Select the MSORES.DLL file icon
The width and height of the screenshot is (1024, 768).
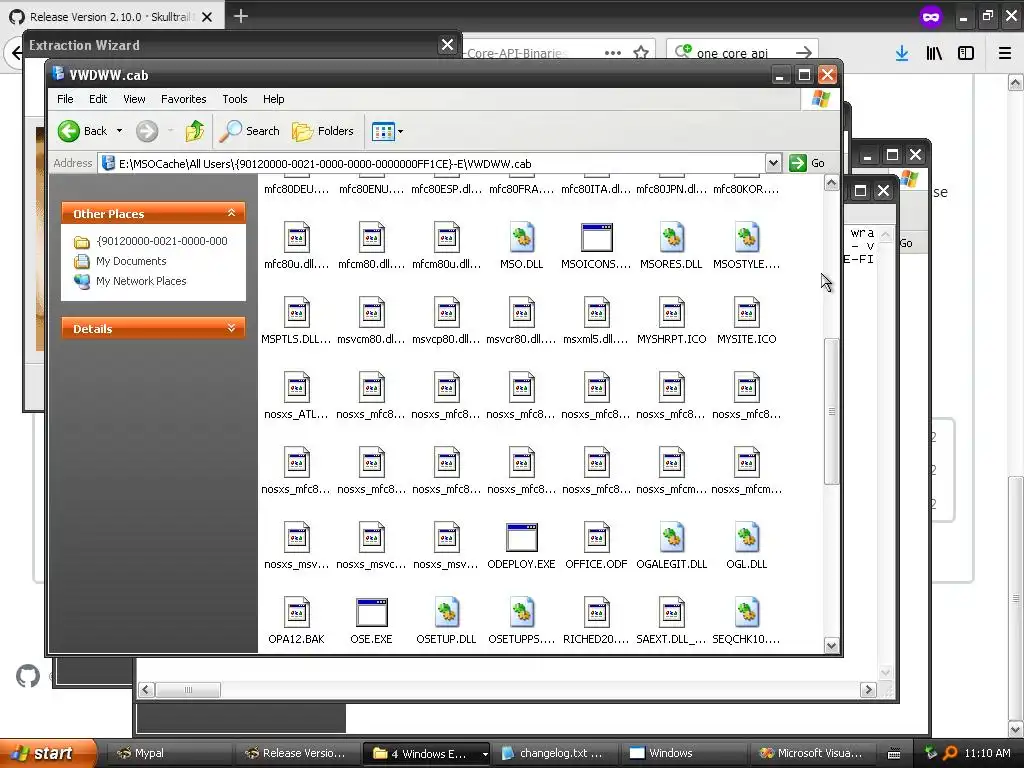pos(671,238)
